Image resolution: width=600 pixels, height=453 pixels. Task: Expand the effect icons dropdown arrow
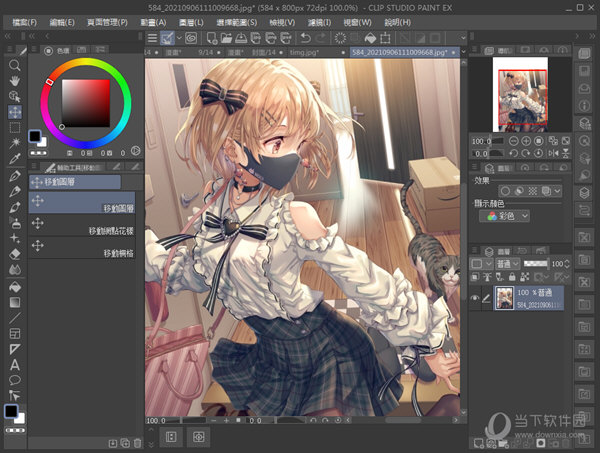click(557, 191)
